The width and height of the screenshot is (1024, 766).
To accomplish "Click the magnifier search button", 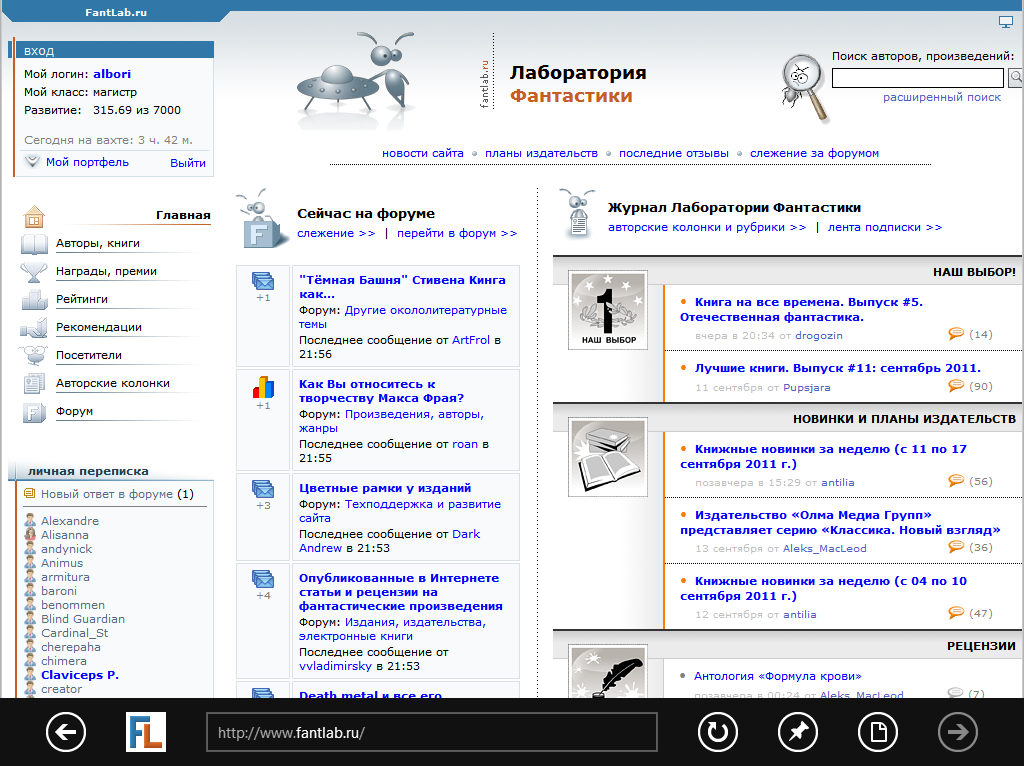I will [1015, 77].
